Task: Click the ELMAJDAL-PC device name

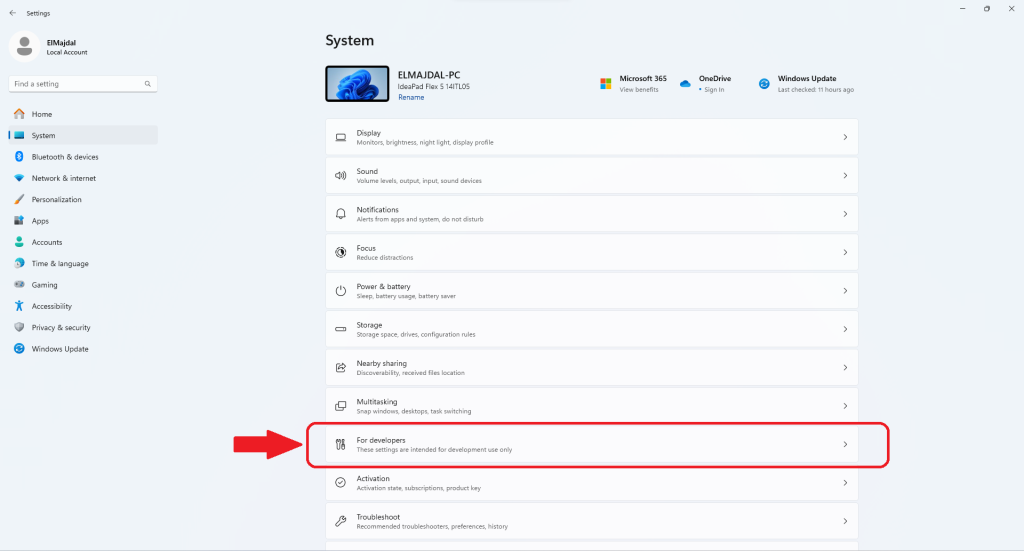Action: (x=429, y=75)
